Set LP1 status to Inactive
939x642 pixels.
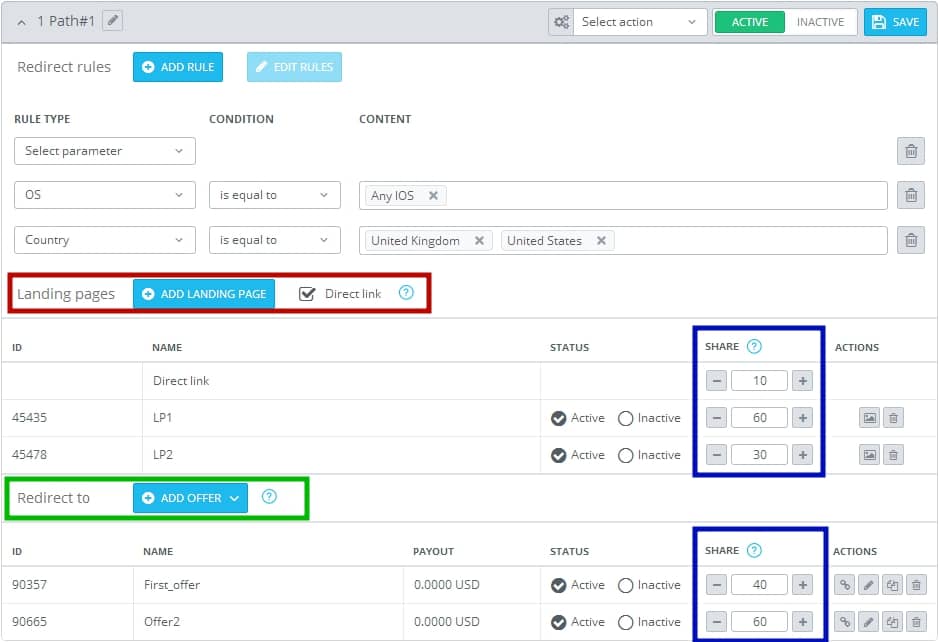pos(625,418)
